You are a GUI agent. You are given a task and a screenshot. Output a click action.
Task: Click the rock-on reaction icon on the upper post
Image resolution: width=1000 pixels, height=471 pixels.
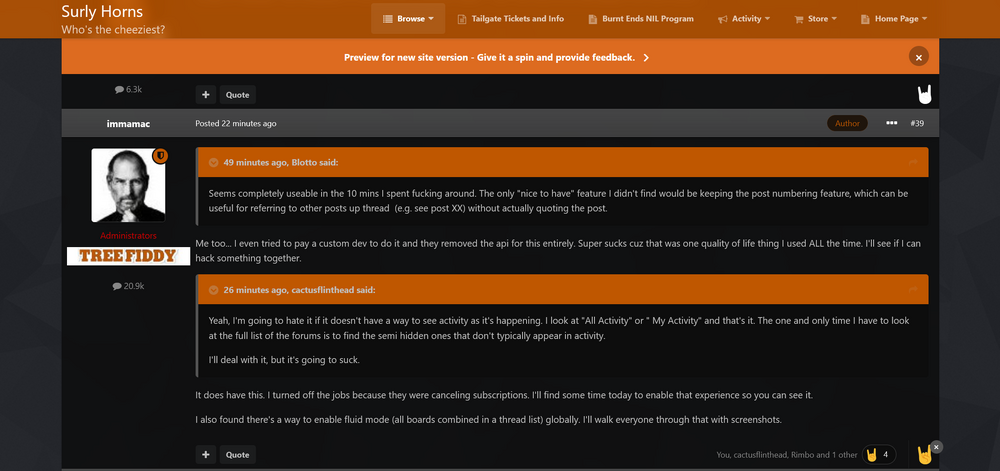tap(925, 94)
